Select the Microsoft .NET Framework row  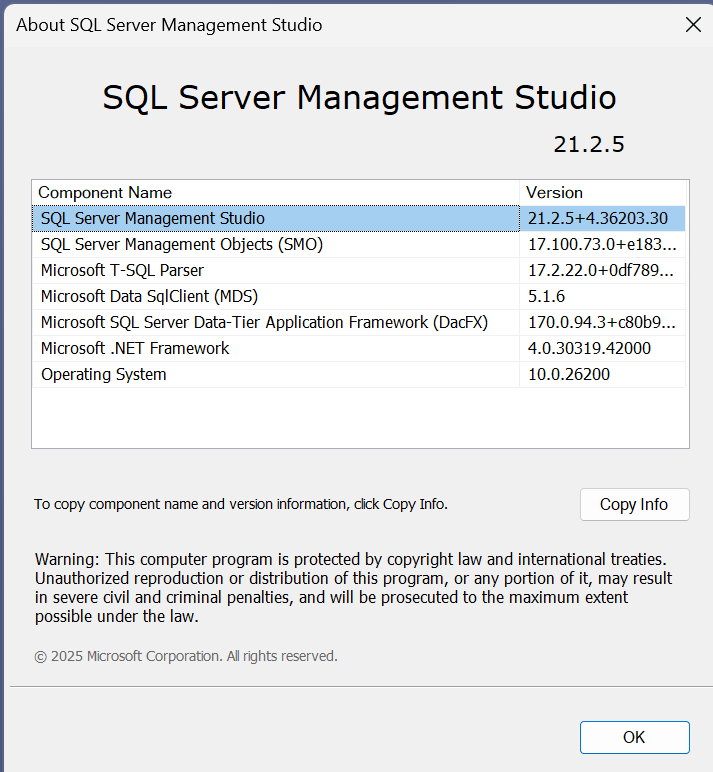[358, 349]
